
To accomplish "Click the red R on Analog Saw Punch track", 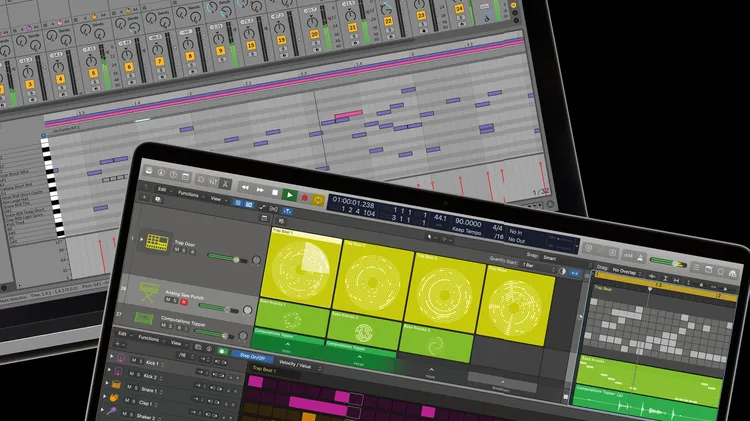I will (183, 302).
